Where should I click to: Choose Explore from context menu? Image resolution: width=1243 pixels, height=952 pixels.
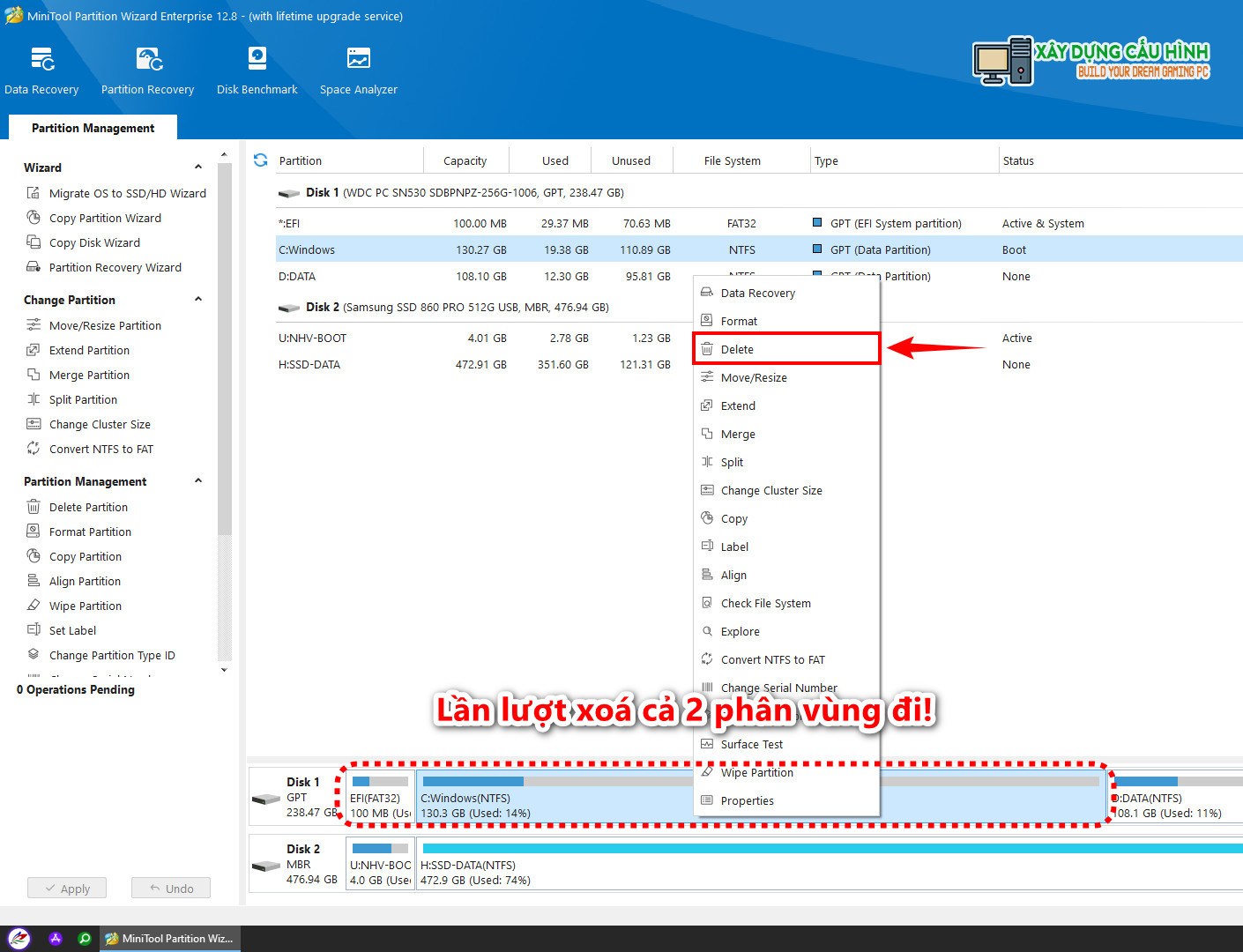click(786, 631)
